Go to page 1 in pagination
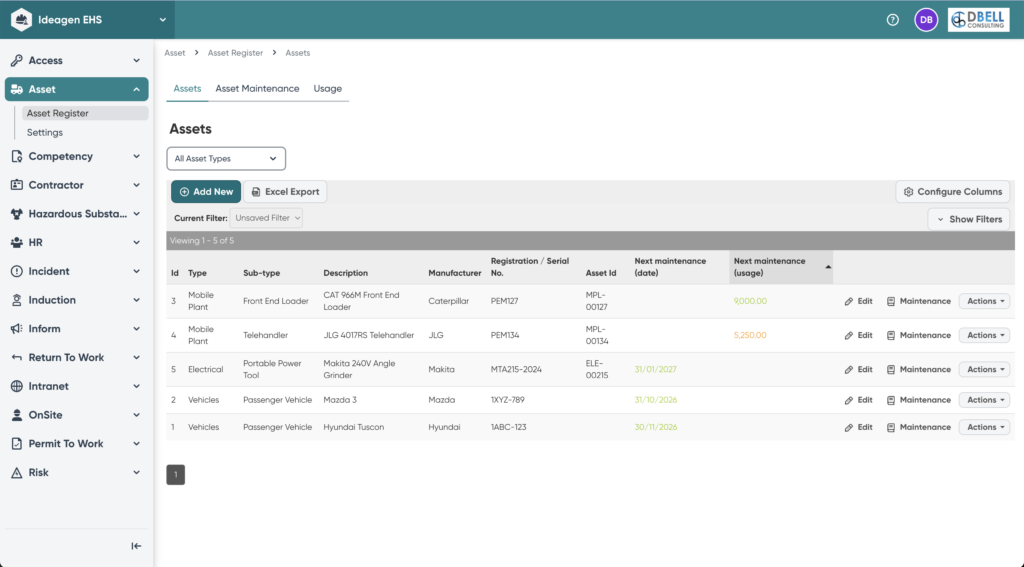 [x=176, y=475]
